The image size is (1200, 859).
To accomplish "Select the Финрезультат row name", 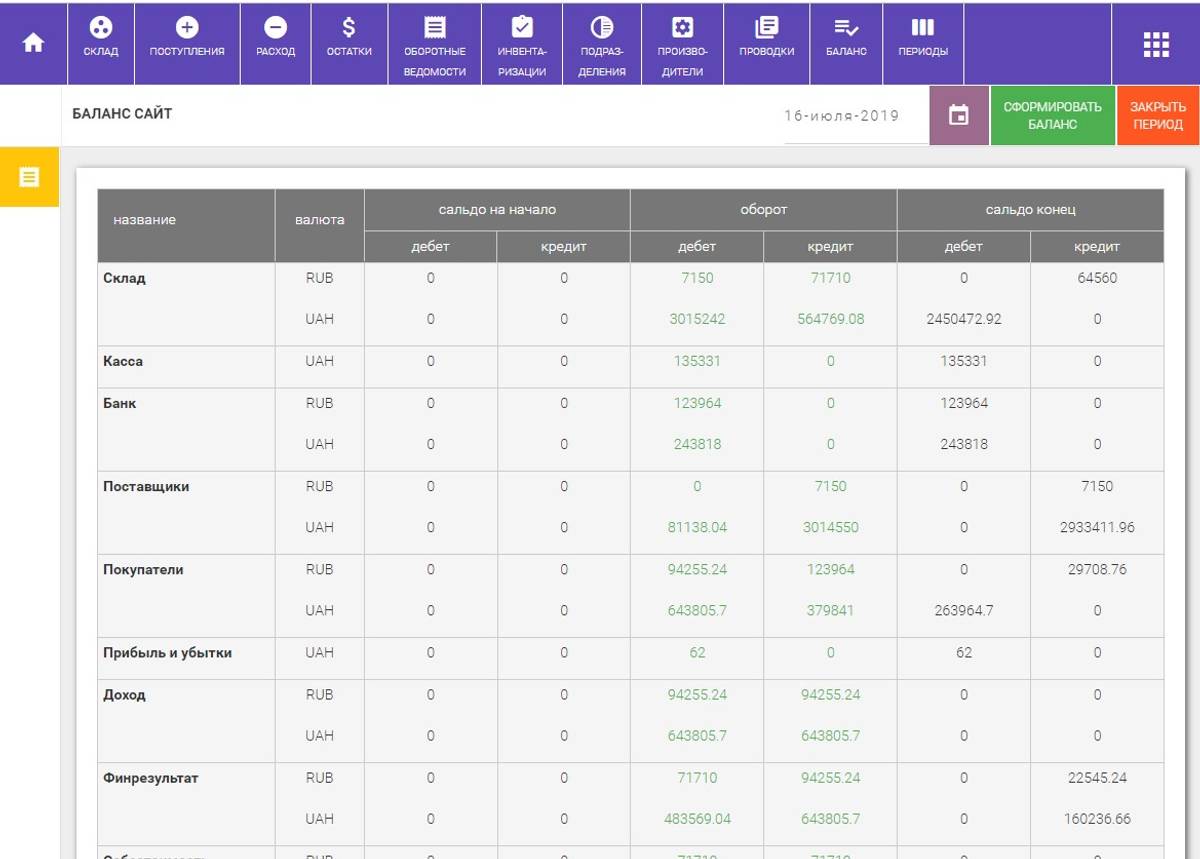I will [150, 777].
